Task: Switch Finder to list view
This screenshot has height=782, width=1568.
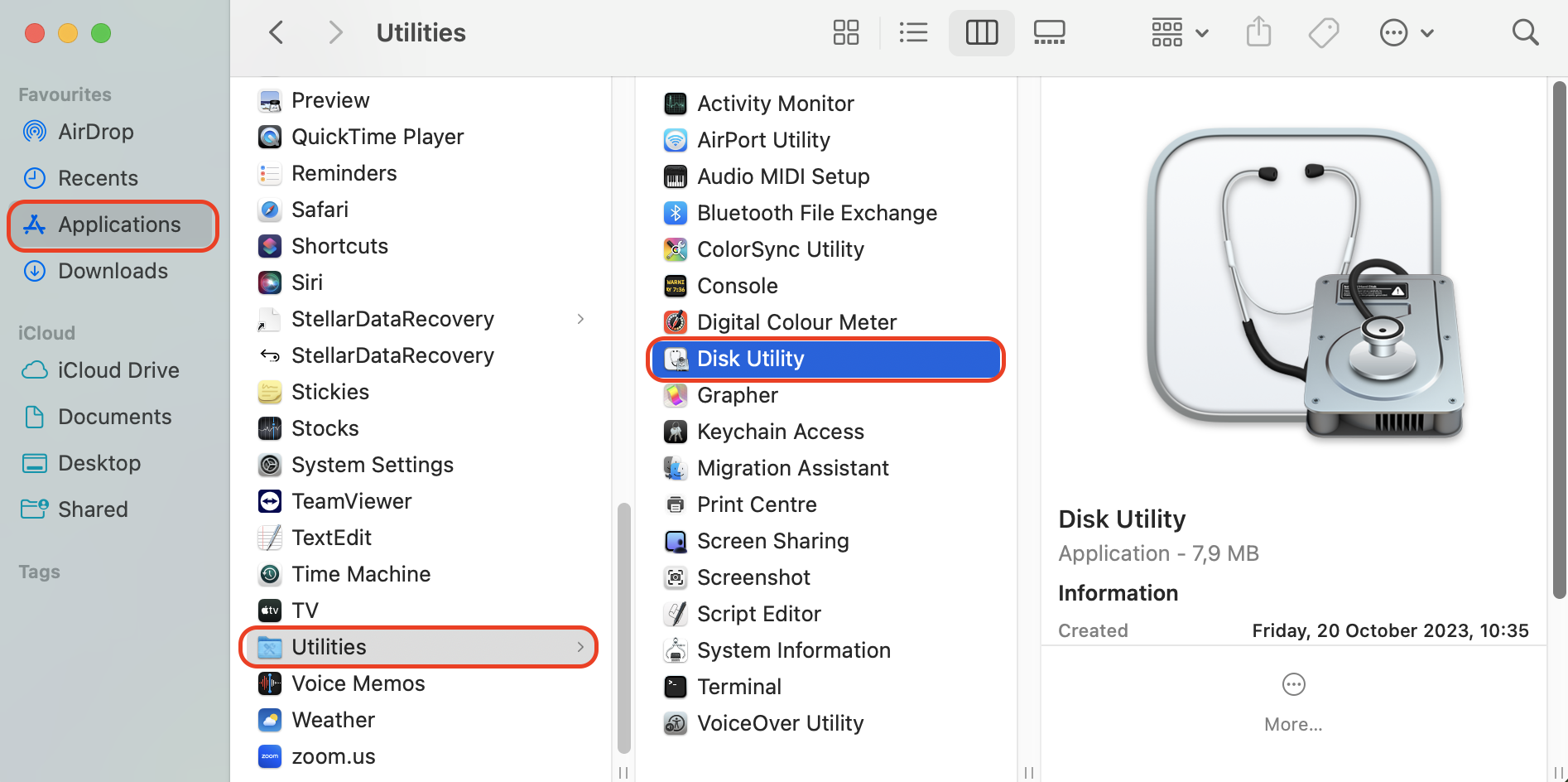Action: tap(913, 32)
